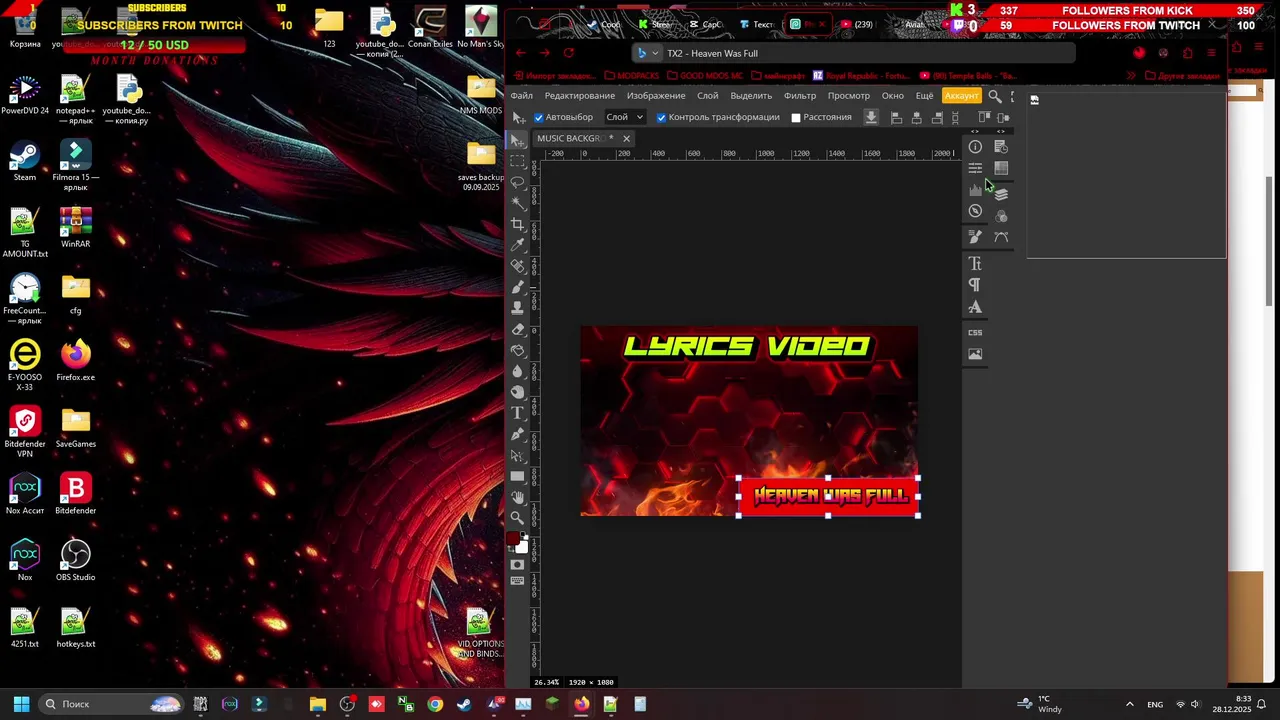Open the Info panel icon

tap(975, 147)
